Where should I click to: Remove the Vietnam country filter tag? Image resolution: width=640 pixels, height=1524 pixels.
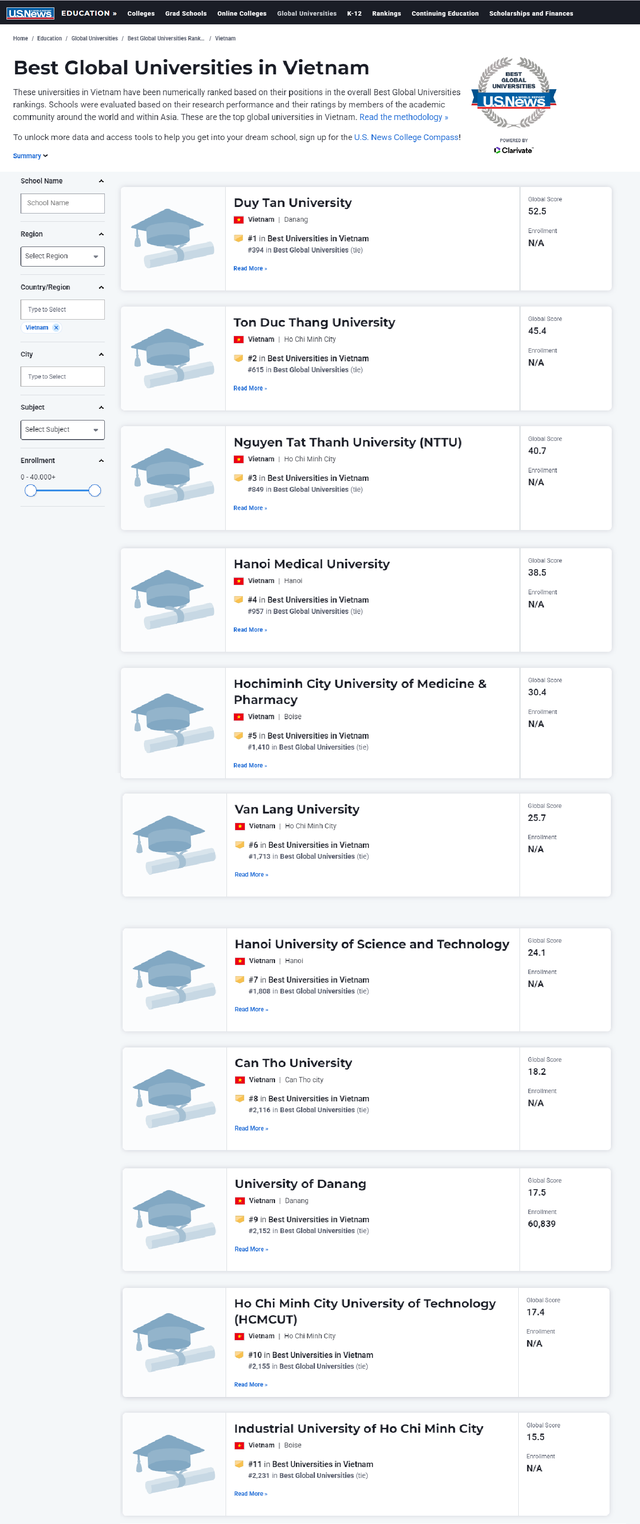click(x=56, y=327)
